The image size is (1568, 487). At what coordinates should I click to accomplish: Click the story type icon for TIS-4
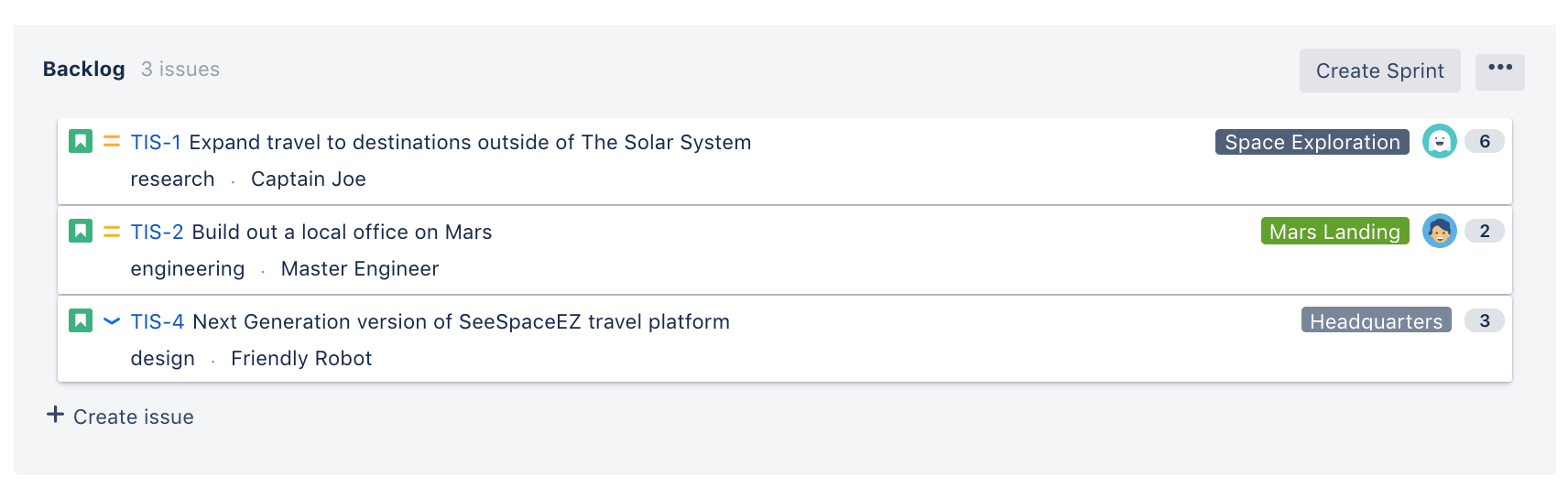(x=81, y=321)
